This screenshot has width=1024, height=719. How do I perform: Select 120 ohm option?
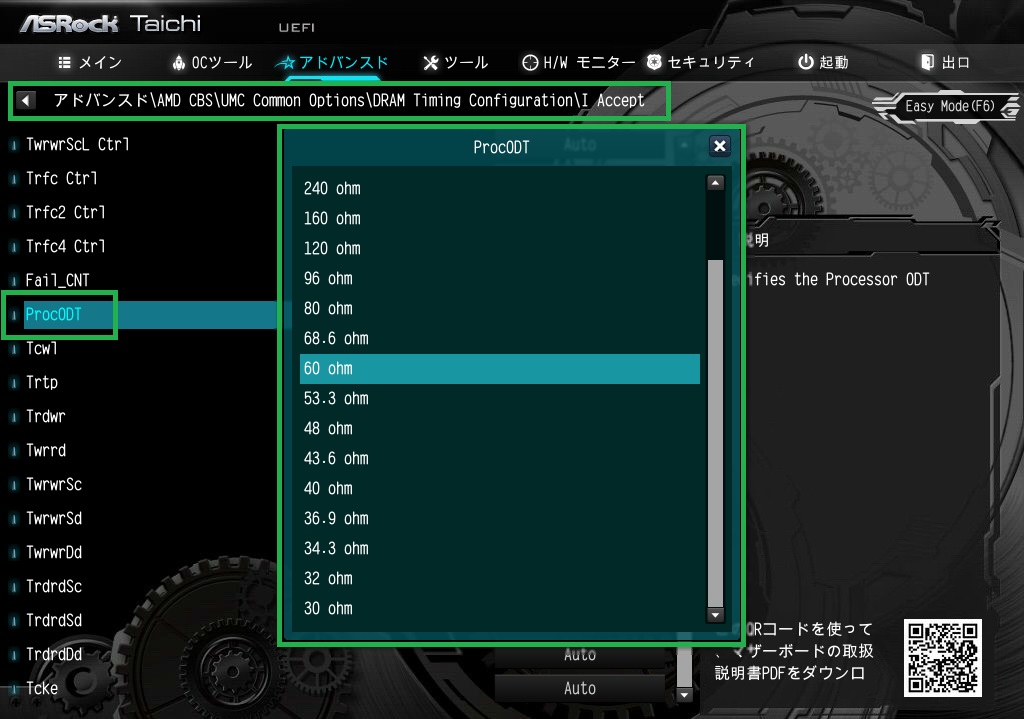point(500,249)
